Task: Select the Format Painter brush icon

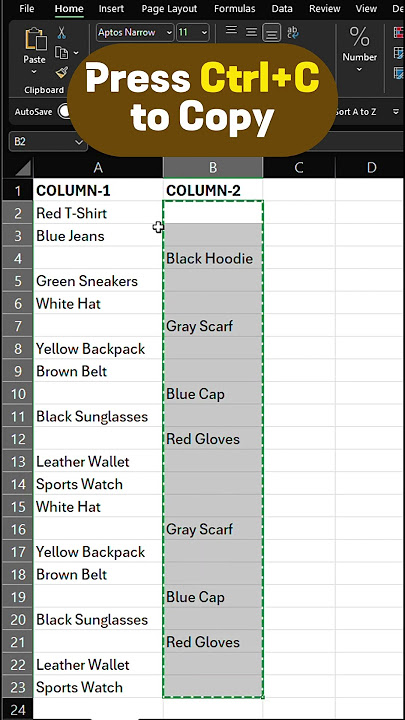Action: [62, 72]
